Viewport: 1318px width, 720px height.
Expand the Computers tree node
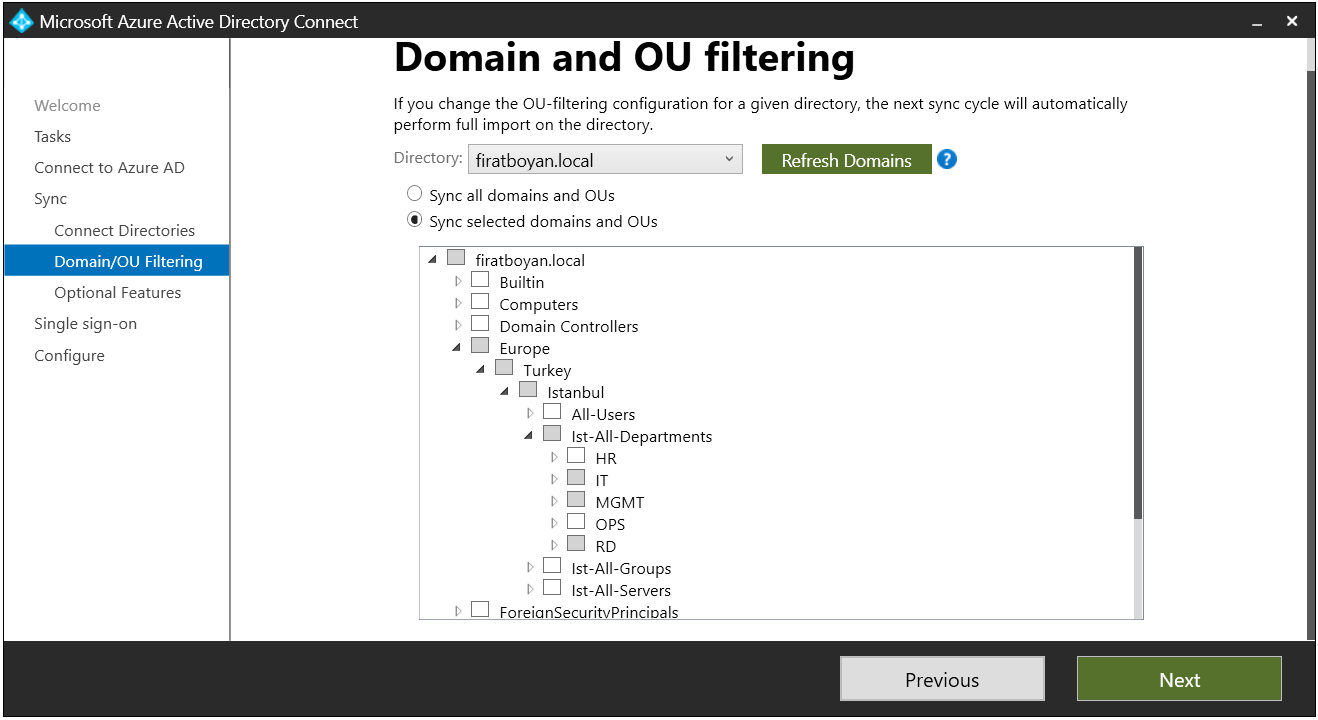[458, 304]
